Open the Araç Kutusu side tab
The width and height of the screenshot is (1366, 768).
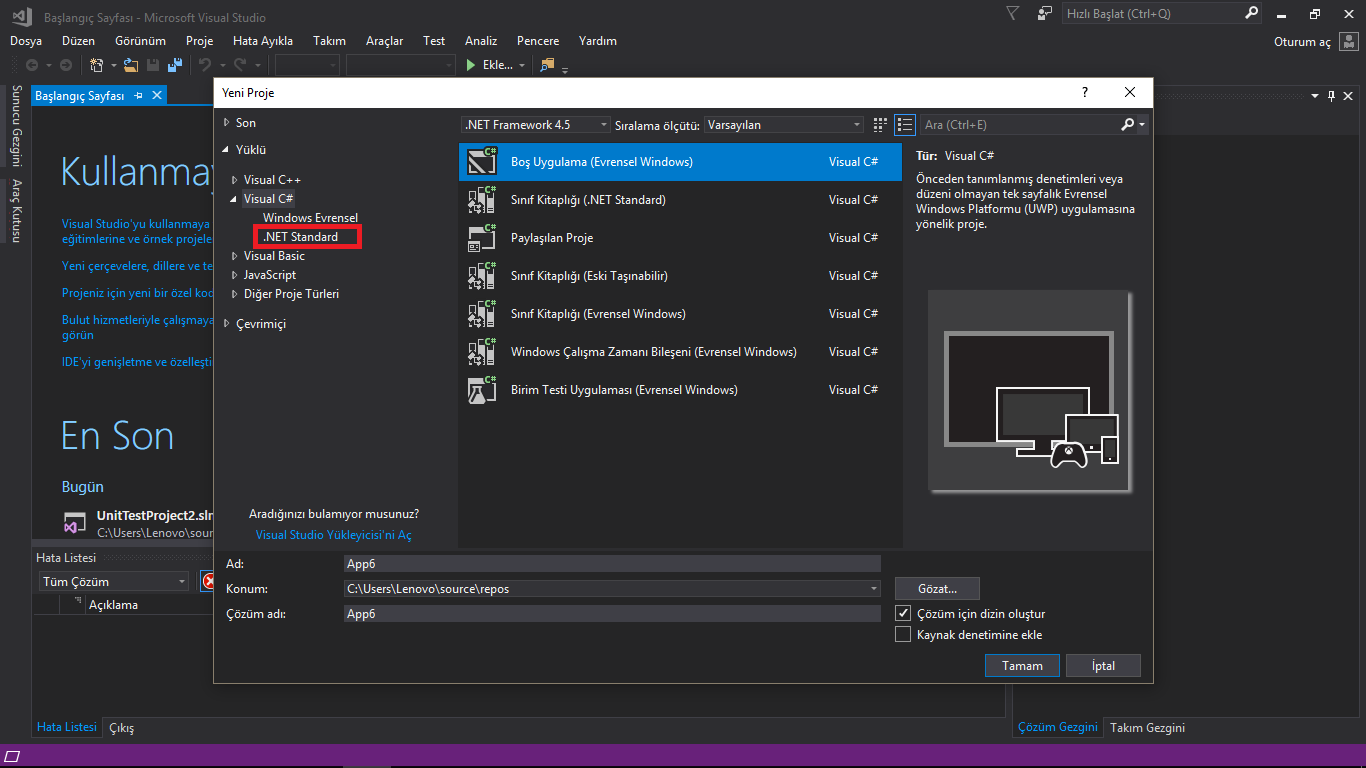tap(16, 210)
